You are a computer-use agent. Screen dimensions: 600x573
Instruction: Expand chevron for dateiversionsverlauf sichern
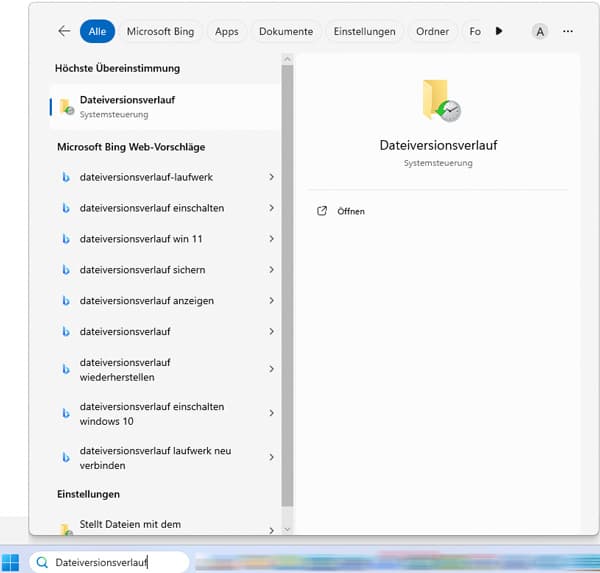pos(271,270)
